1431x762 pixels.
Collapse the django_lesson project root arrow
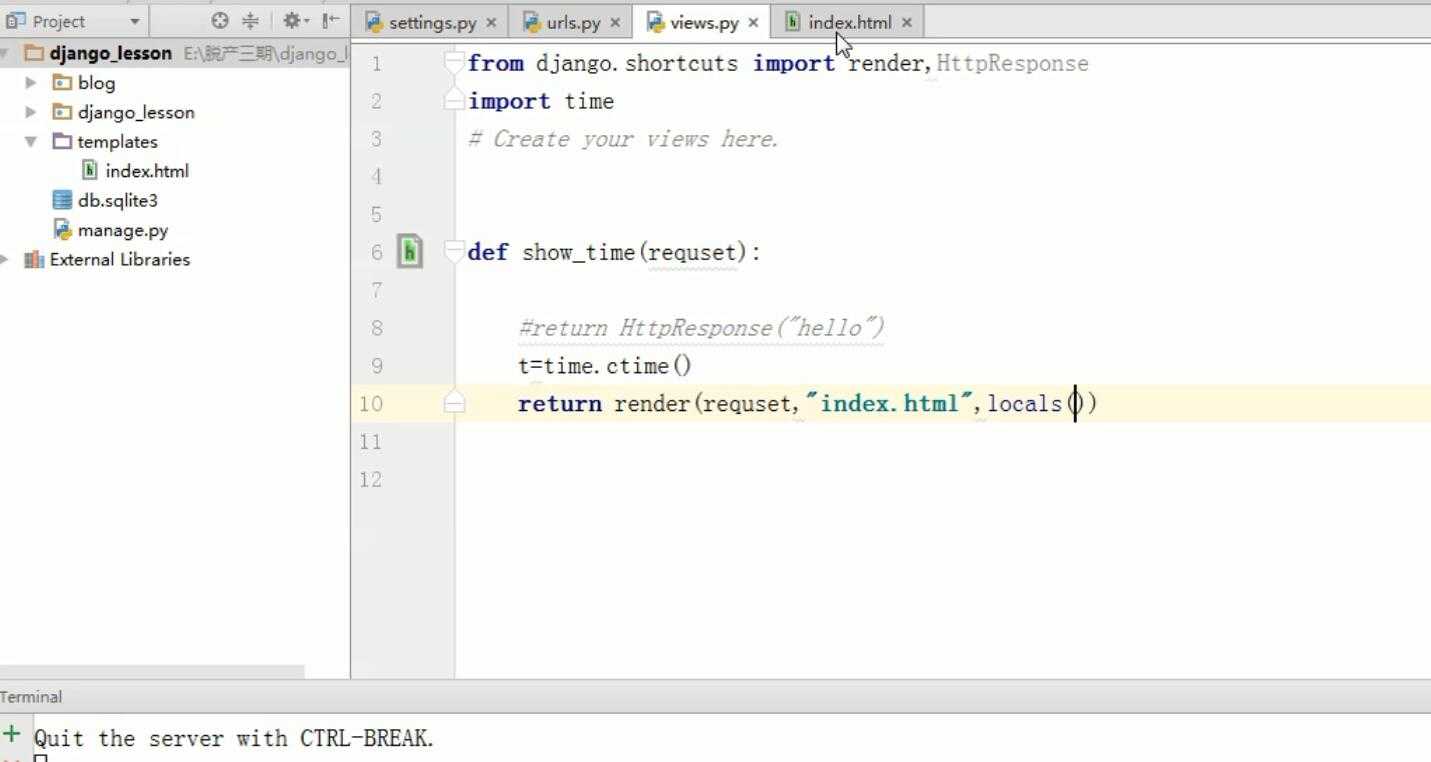click(x=5, y=53)
